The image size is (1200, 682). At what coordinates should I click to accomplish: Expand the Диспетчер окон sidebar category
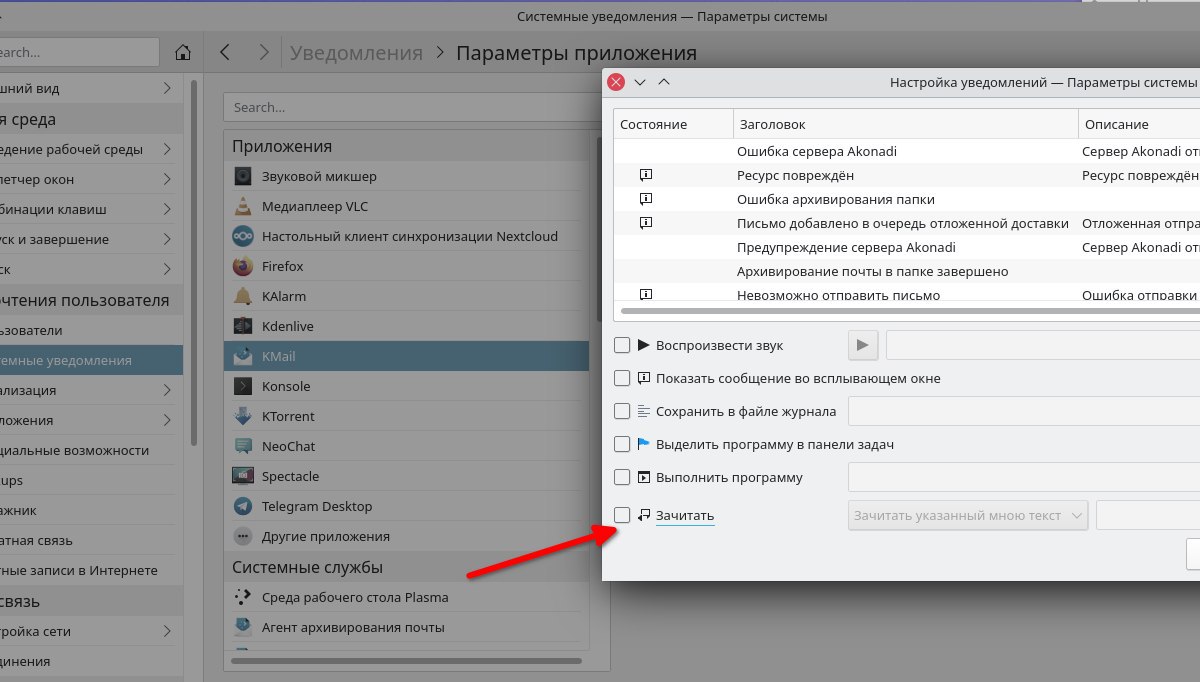point(167,179)
